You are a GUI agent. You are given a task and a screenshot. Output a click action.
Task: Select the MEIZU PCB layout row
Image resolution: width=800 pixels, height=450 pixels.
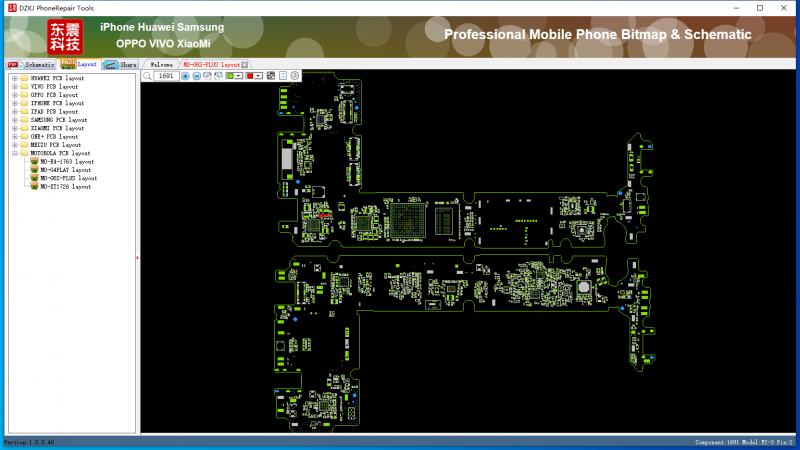(x=56, y=145)
